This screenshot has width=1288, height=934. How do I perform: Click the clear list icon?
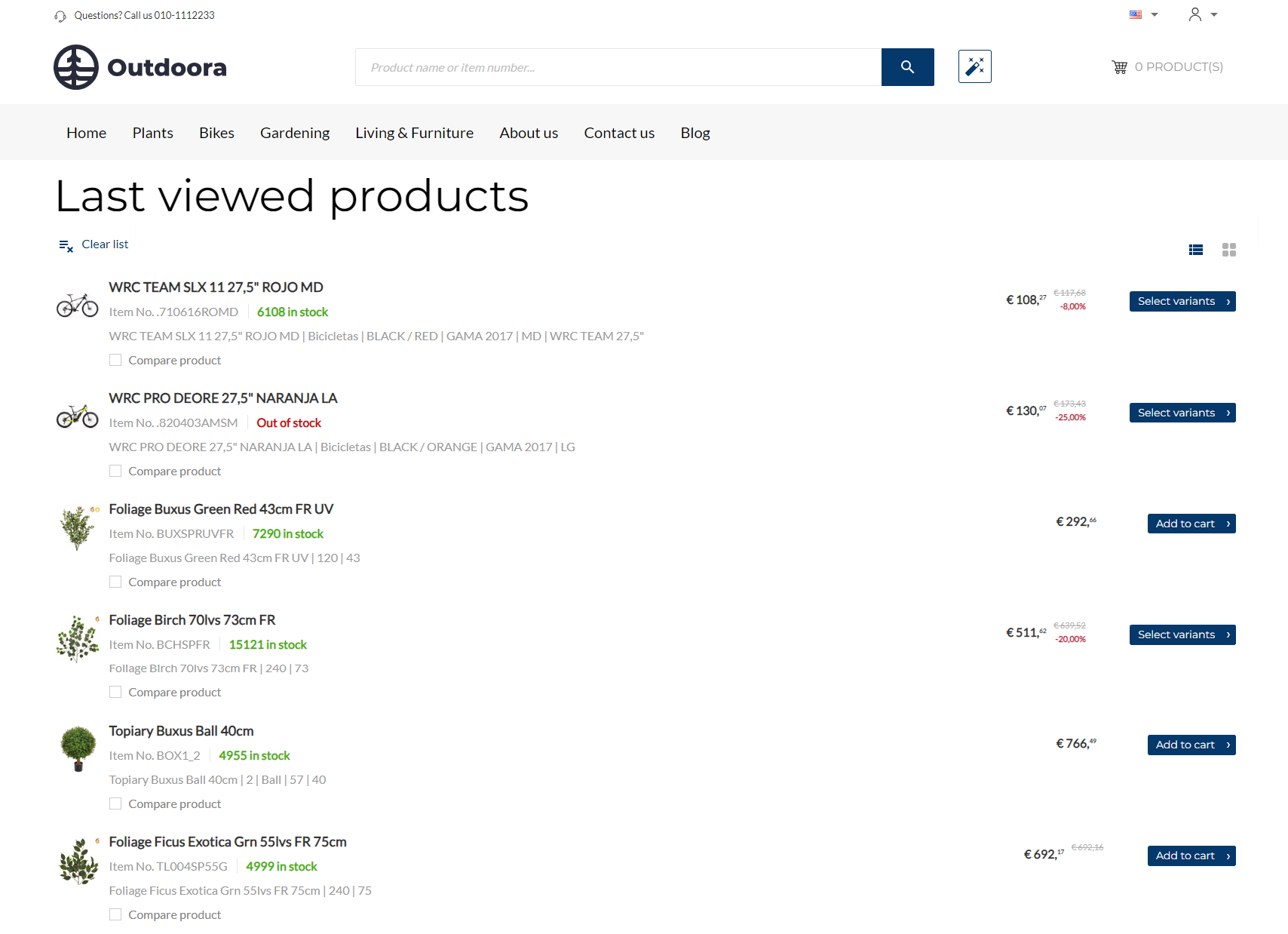pos(66,245)
